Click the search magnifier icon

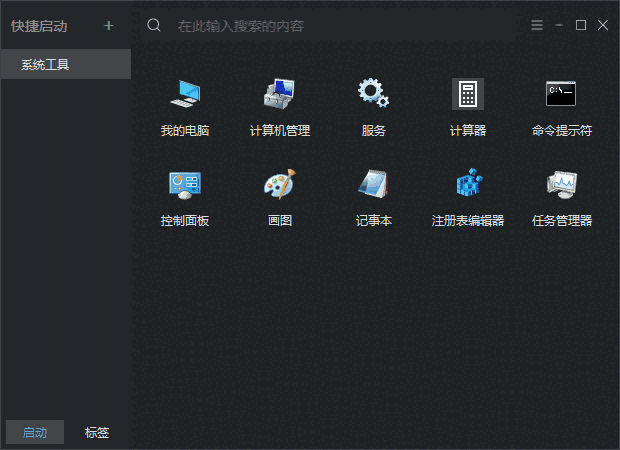154,25
